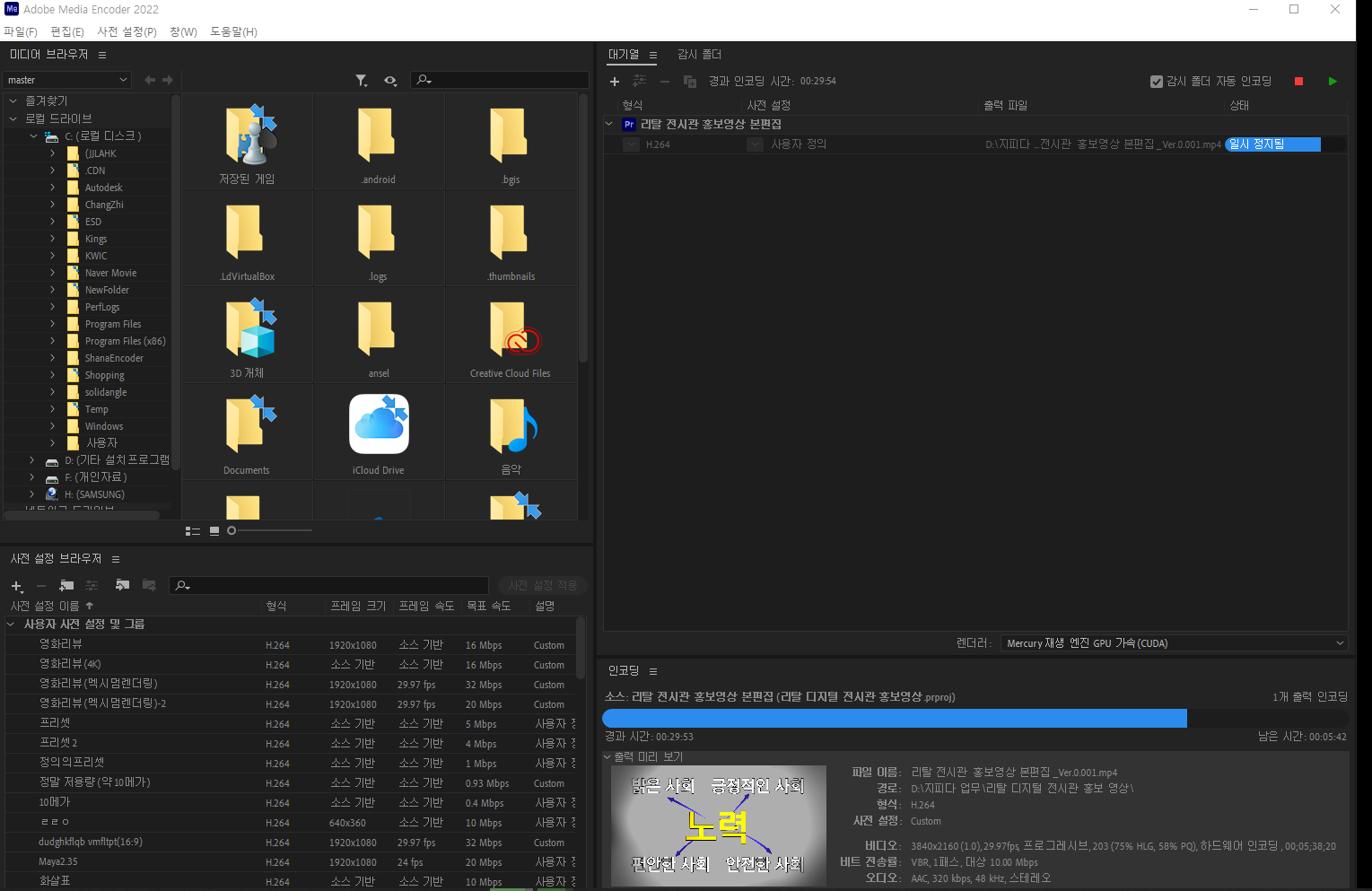The height and width of the screenshot is (891, 1372).
Task: Adjust the thumbnail size slider
Action: pos(231,530)
